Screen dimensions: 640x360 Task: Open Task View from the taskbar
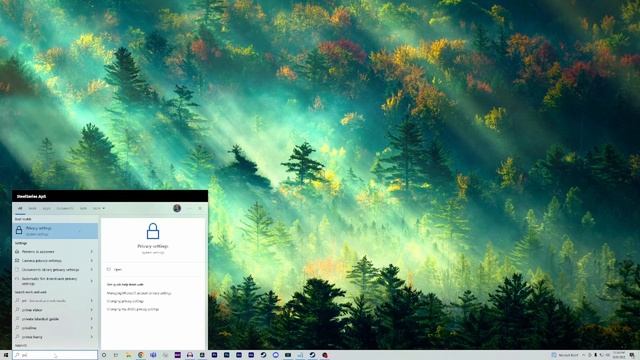[116, 355]
